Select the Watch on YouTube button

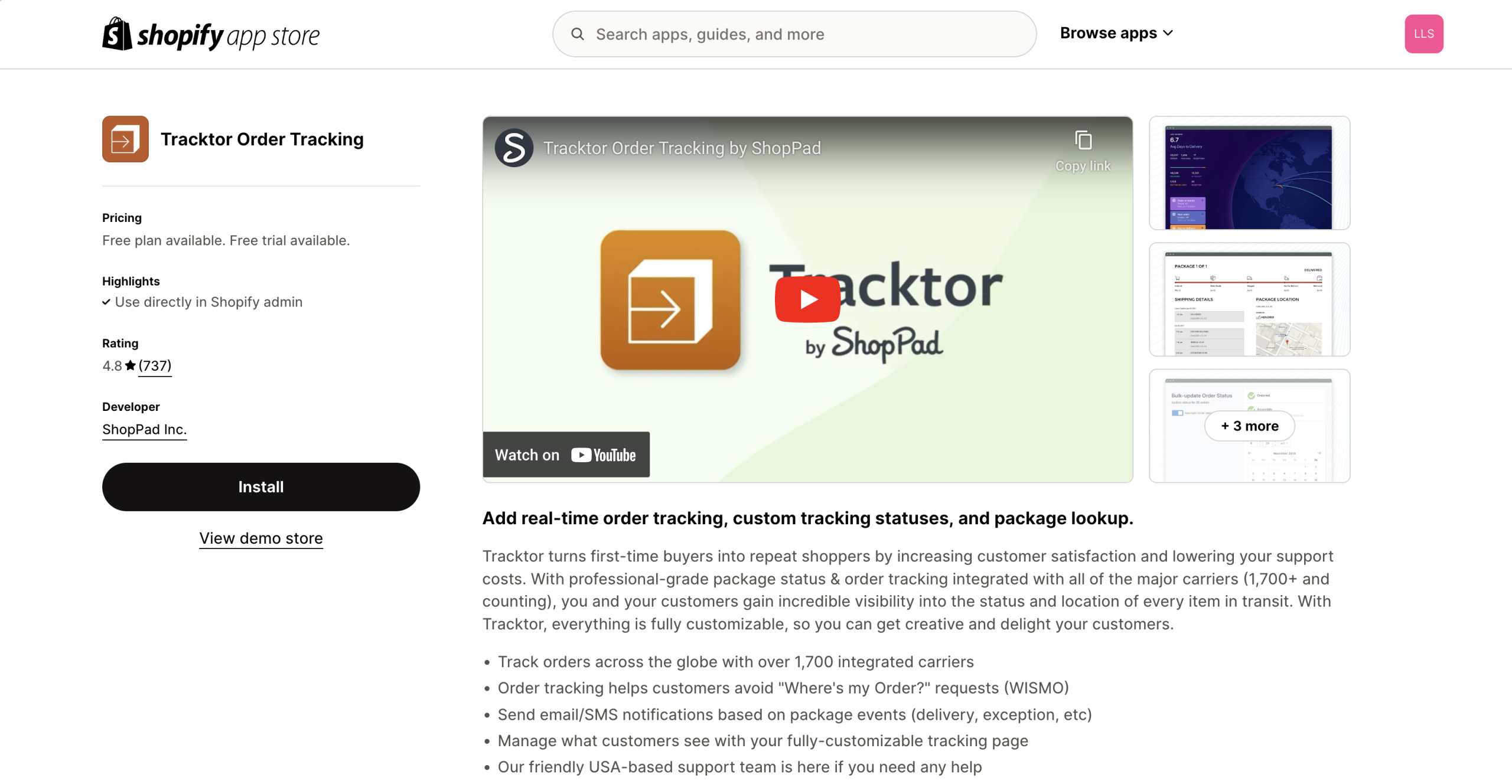[x=565, y=454]
